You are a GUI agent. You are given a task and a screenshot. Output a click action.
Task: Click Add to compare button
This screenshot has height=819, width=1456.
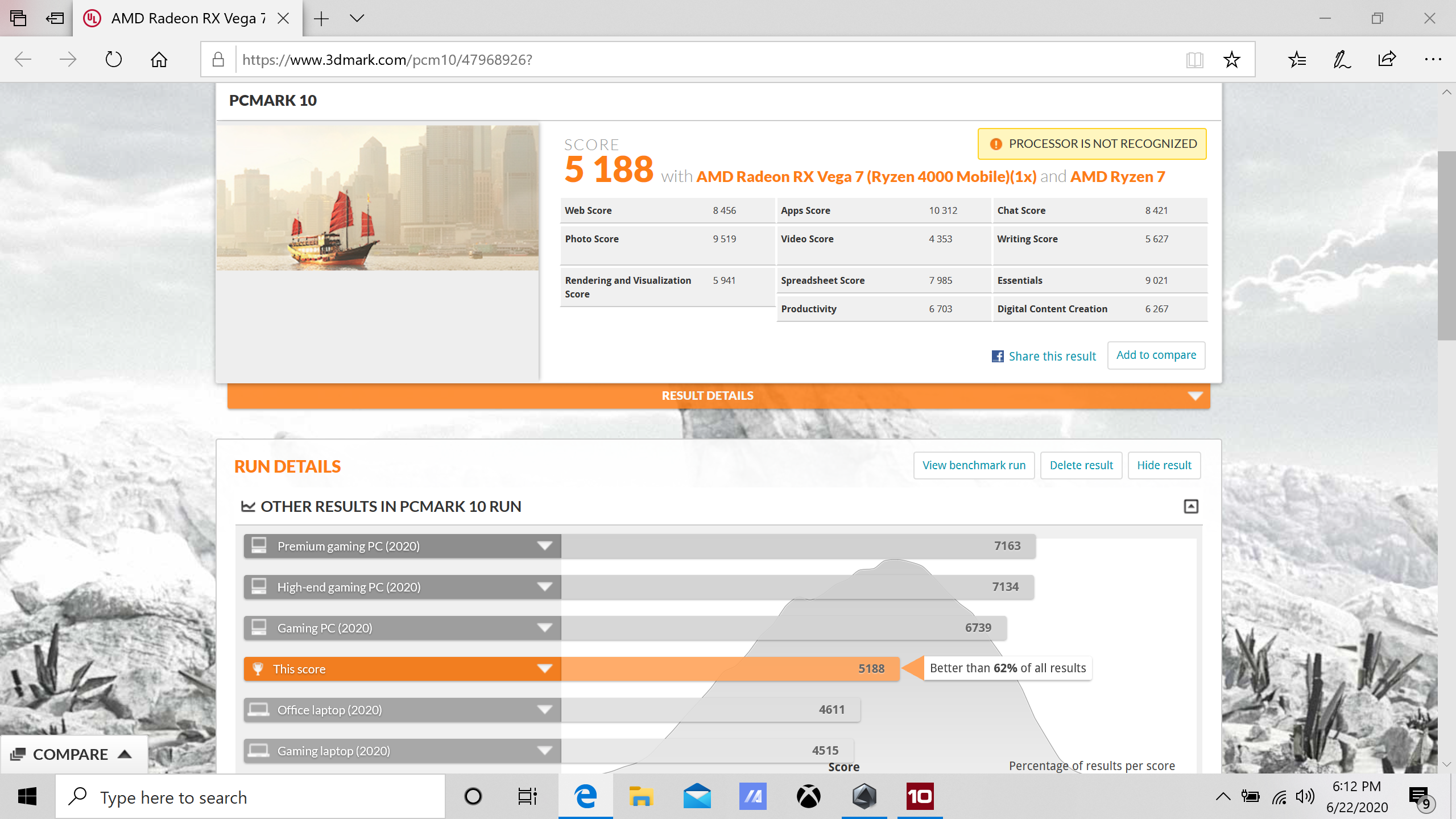pyautogui.click(x=1156, y=355)
